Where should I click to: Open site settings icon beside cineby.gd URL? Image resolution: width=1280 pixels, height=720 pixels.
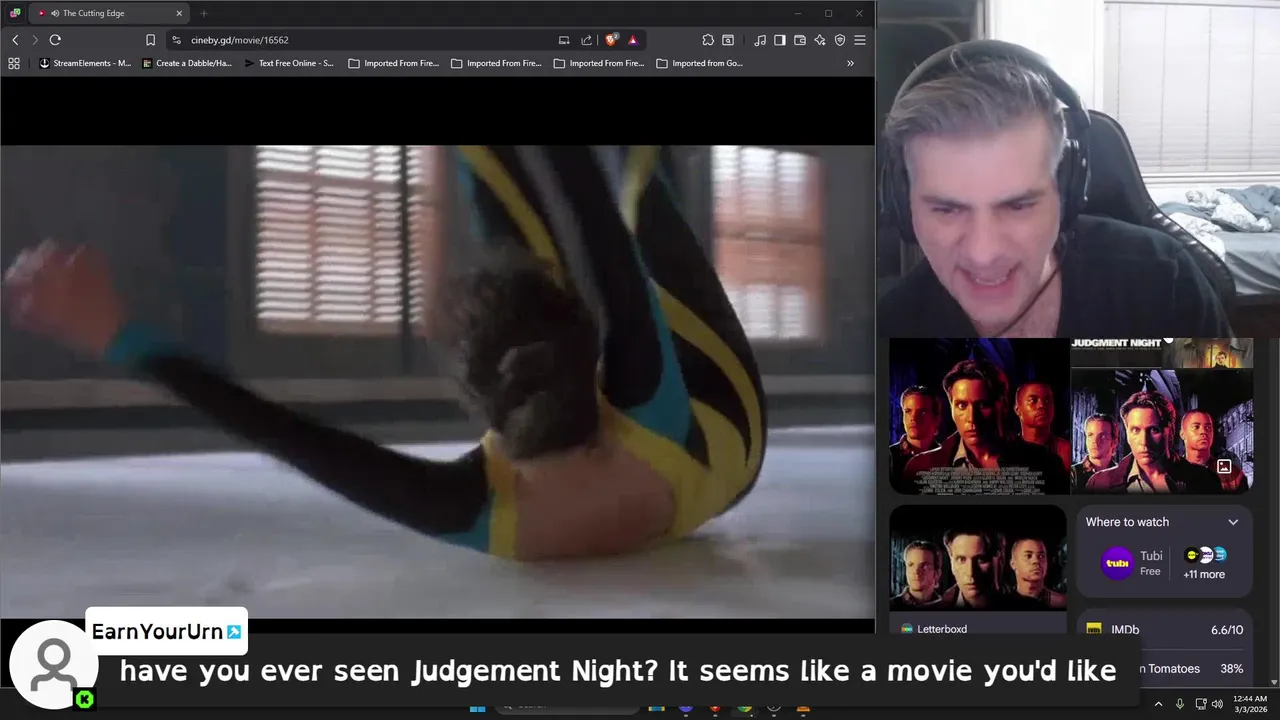point(176,40)
